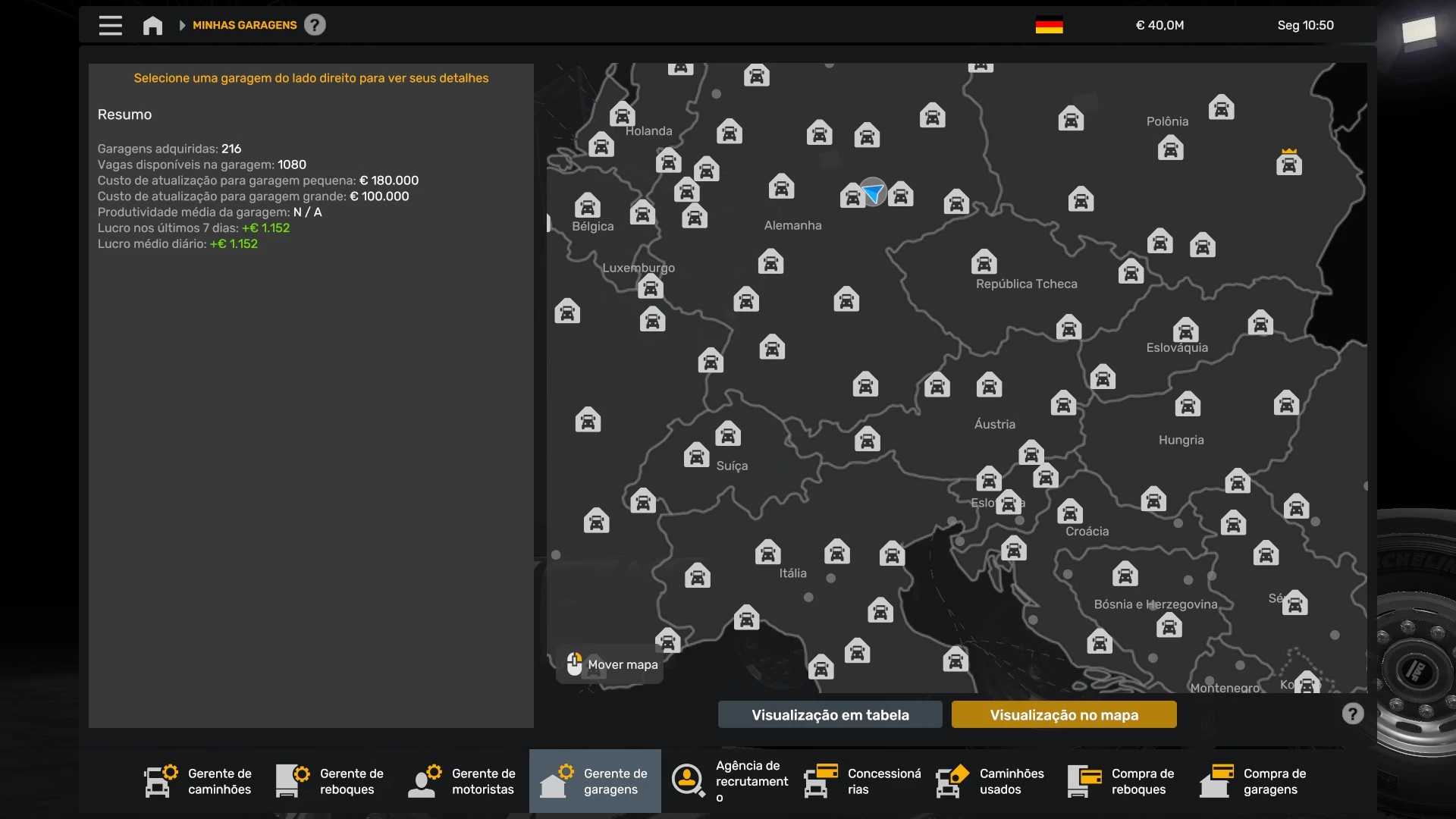Open Caminhões usados shop
The image size is (1456, 819).
992,781
